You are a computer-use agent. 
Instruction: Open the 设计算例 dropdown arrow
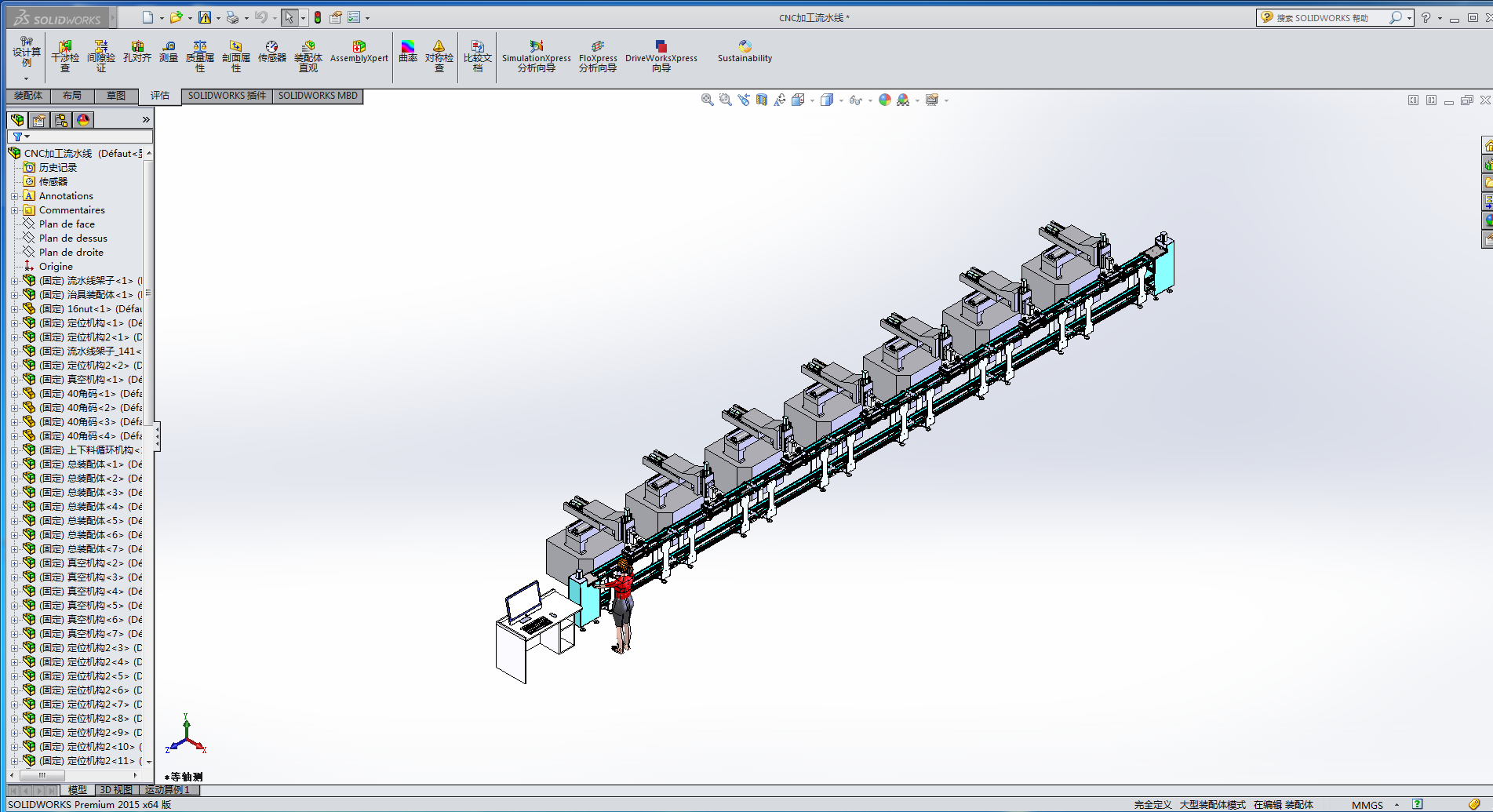click(26, 78)
